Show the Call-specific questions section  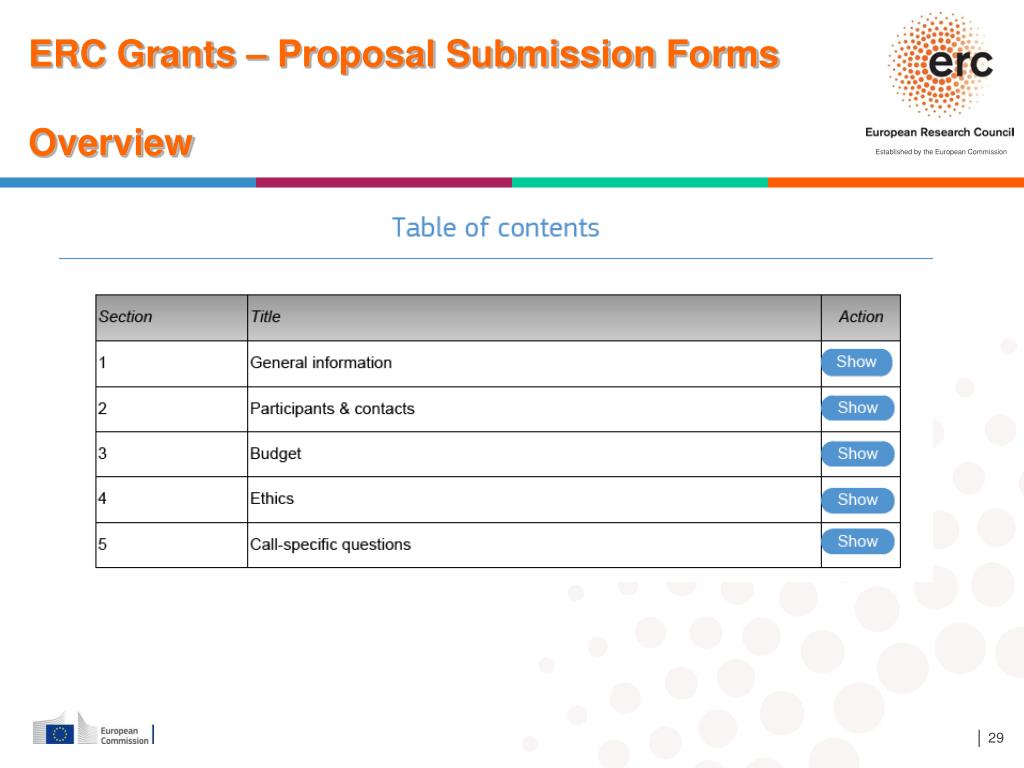tap(857, 541)
